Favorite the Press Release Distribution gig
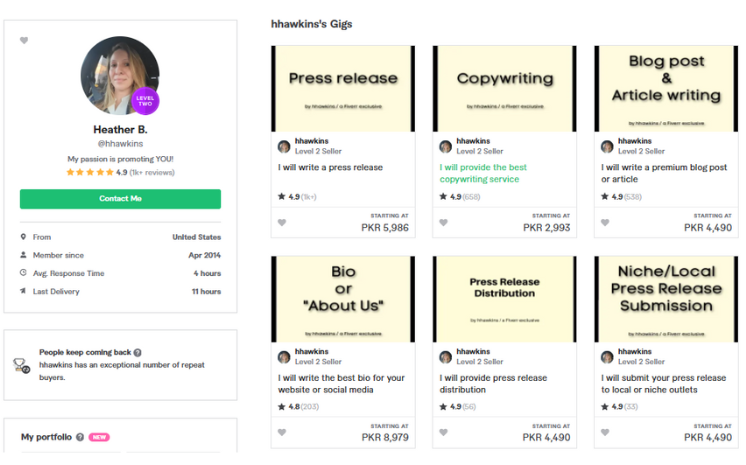 point(443,432)
